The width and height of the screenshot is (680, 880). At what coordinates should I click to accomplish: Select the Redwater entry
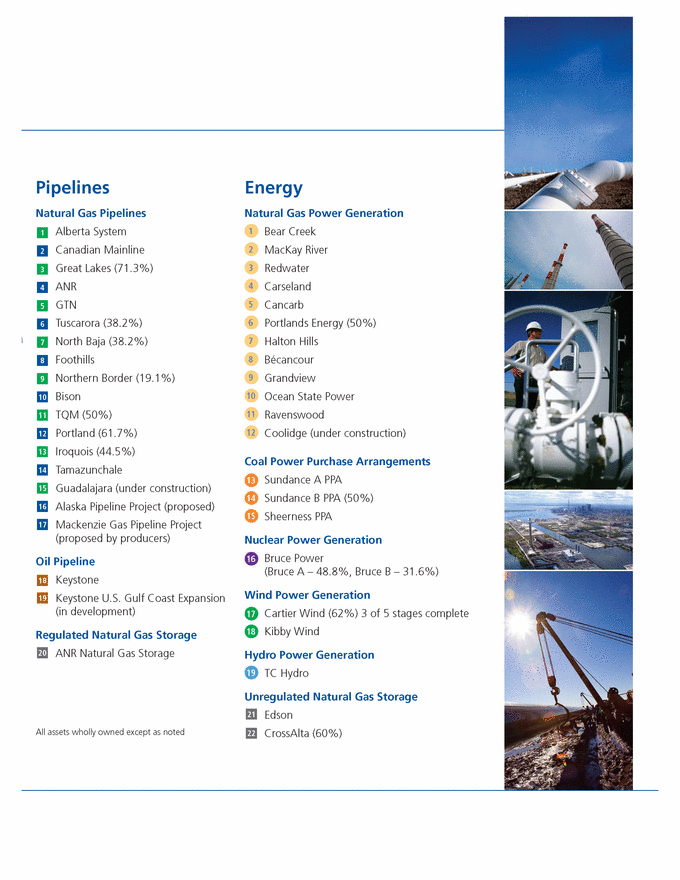(x=287, y=268)
